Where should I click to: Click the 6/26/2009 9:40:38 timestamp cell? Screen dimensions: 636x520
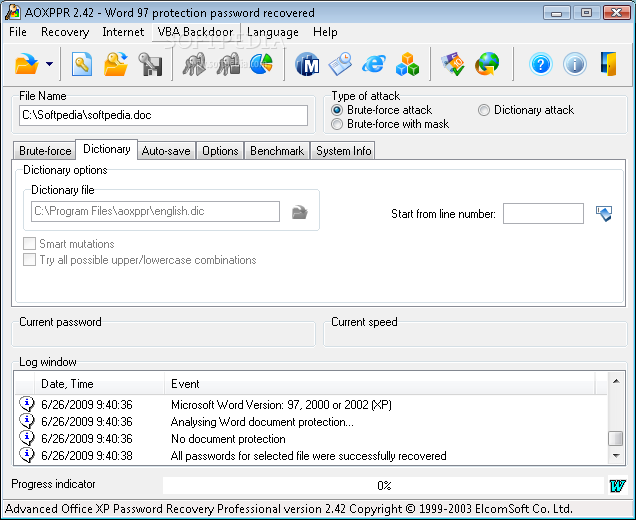pos(87,456)
